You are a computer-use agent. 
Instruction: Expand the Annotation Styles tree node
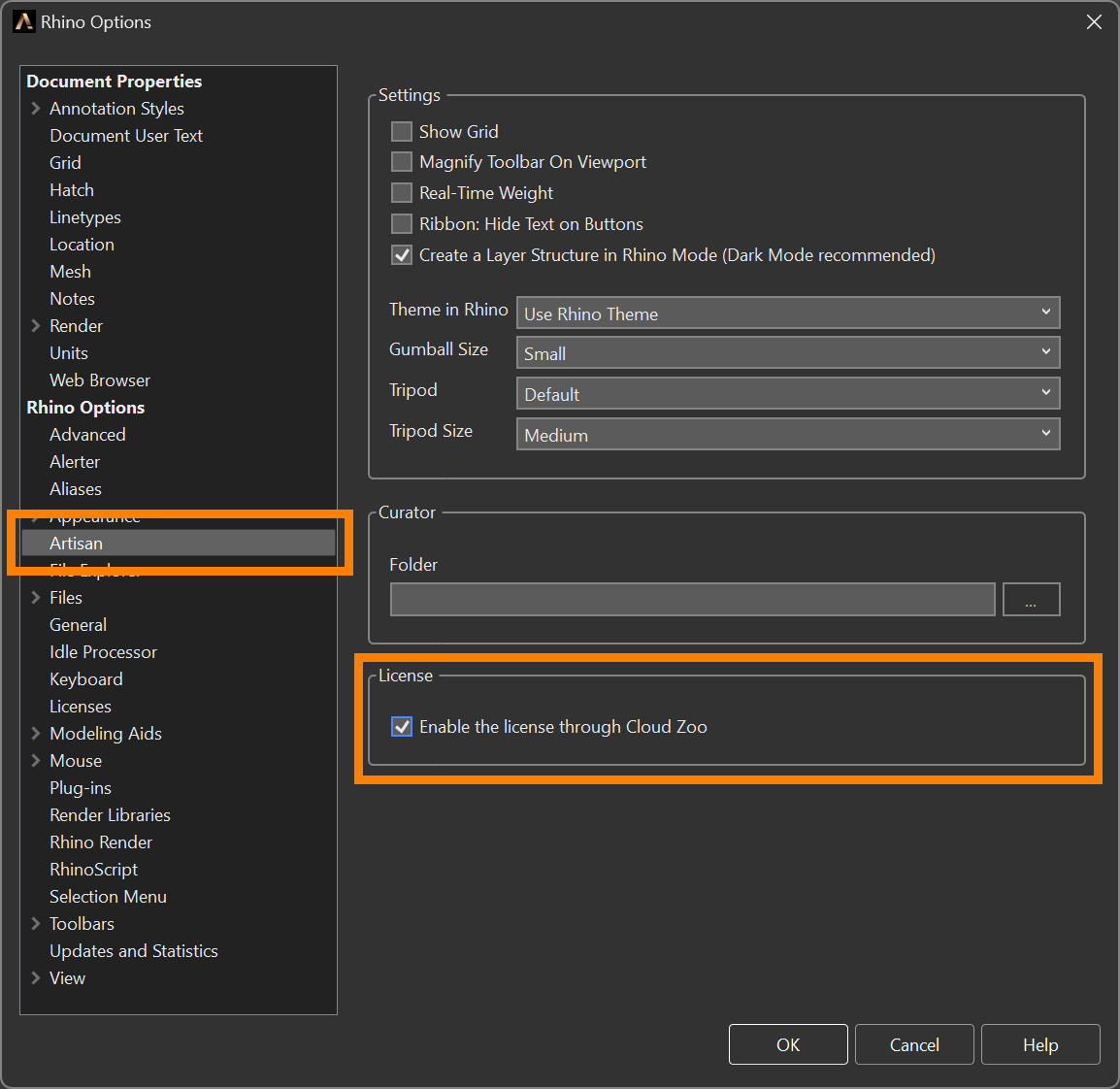36,109
